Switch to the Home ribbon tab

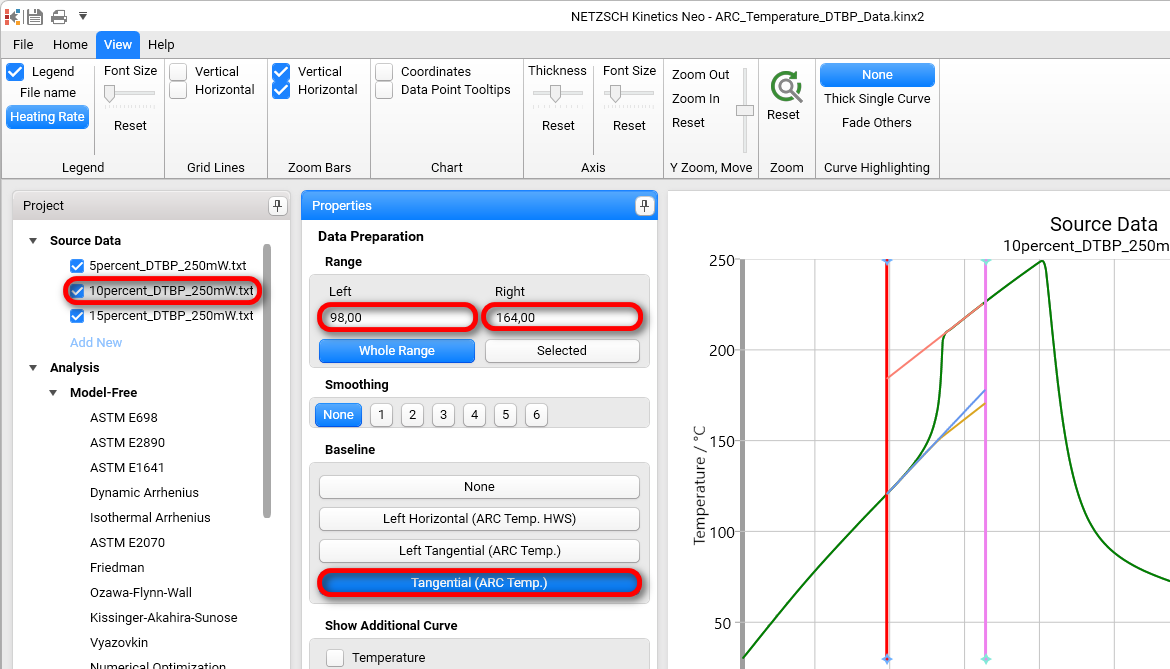(x=70, y=44)
